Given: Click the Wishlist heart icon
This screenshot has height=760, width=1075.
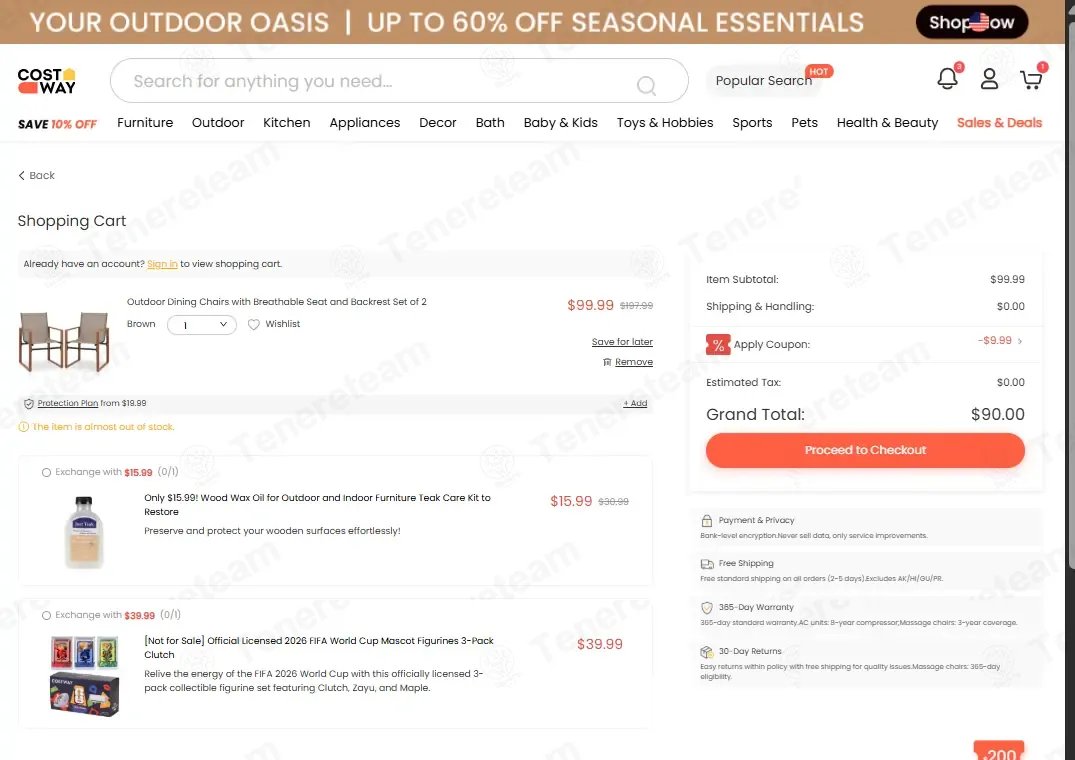Looking at the screenshot, I should [x=254, y=324].
